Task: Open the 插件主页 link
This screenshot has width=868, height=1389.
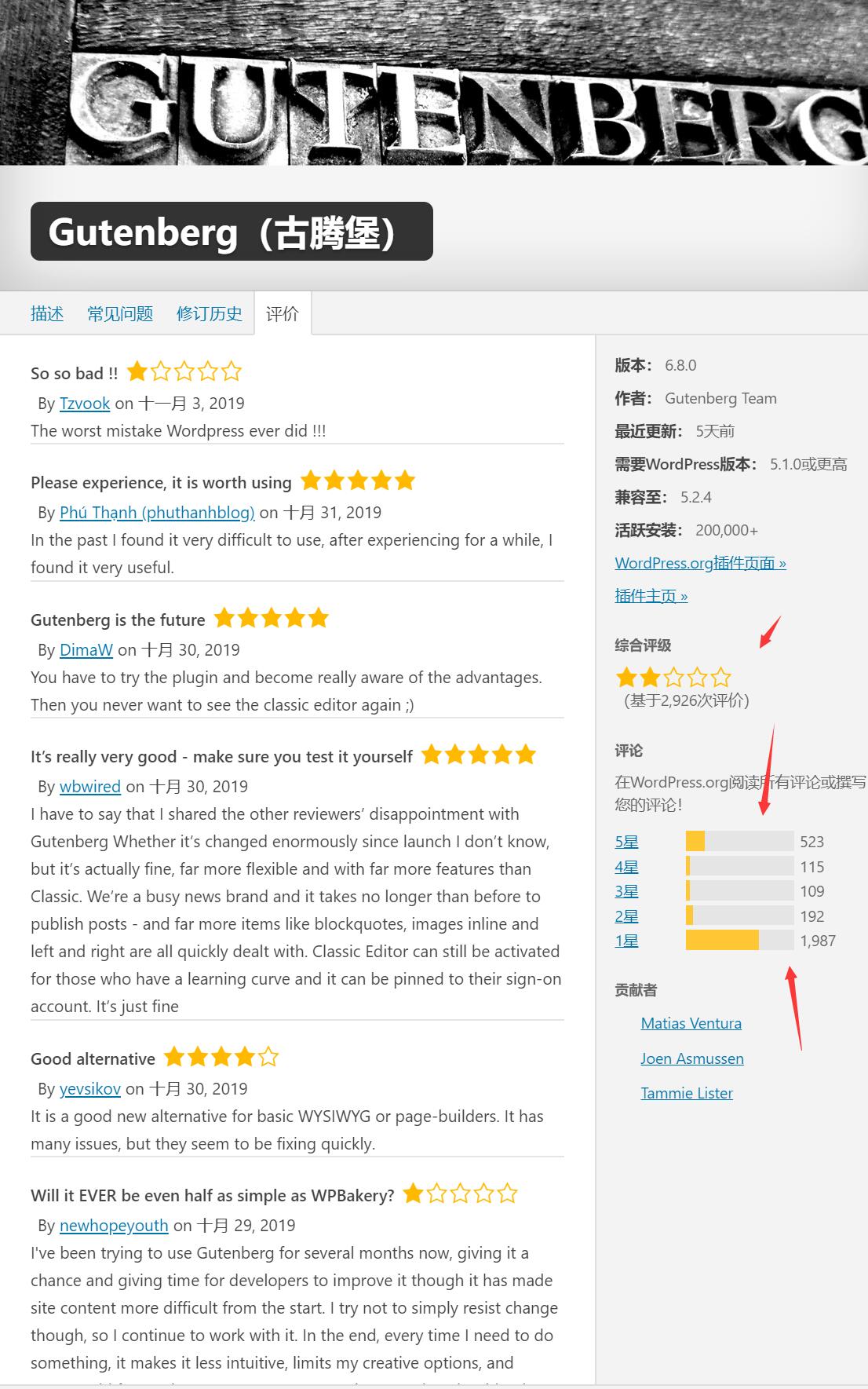Action: pos(651,596)
